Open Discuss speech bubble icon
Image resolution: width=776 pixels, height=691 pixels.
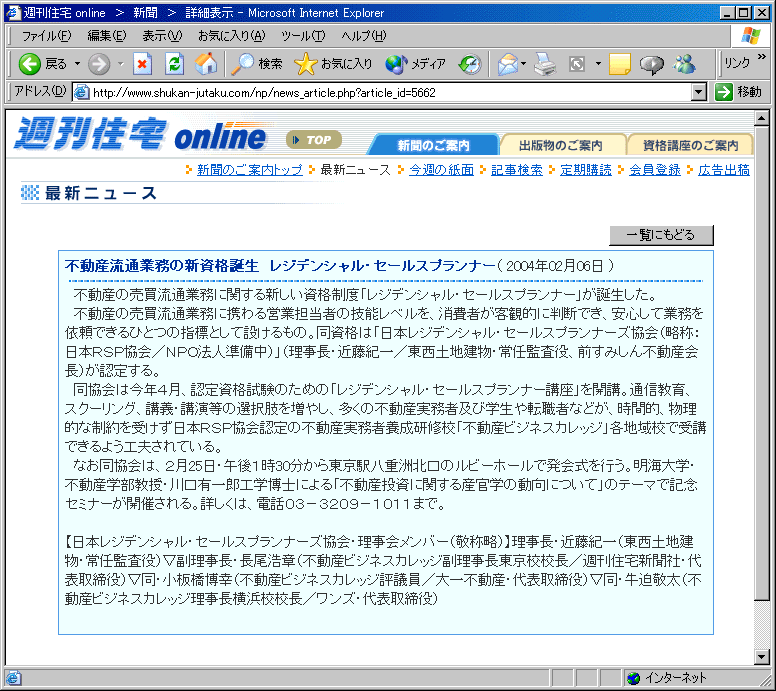coord(651,64)
